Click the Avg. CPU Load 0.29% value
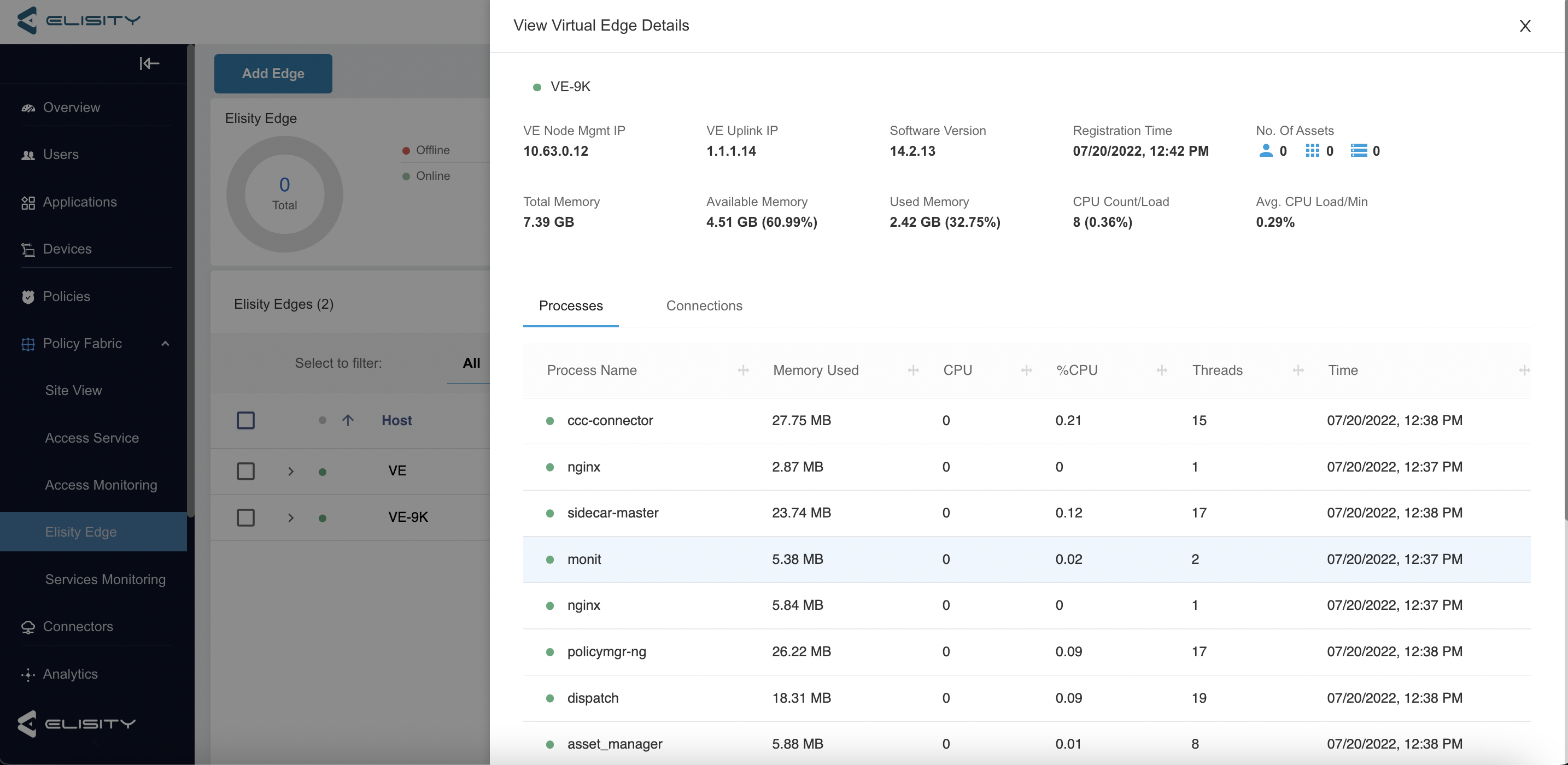This screenshot has height=765, width=1568. [1274, 222]
